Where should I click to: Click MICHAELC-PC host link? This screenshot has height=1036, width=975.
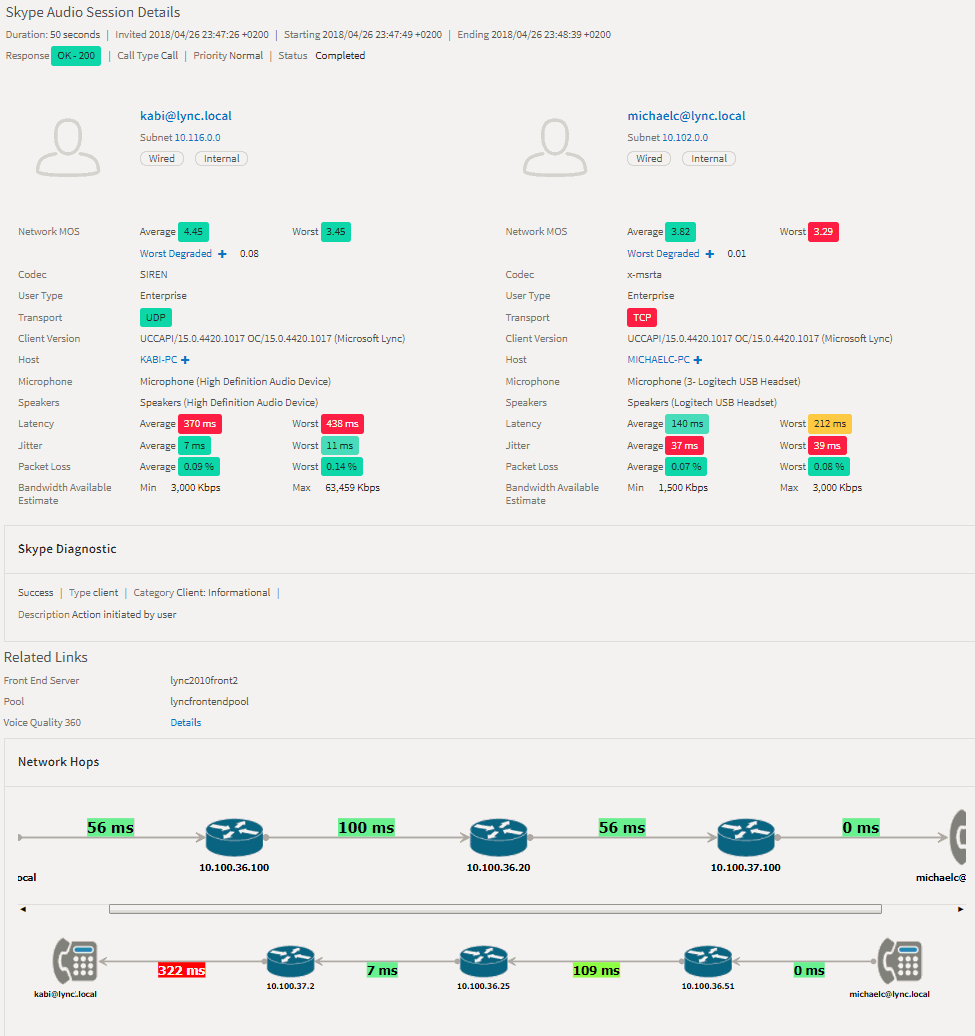pyautogui.click(x=659, y=359)
